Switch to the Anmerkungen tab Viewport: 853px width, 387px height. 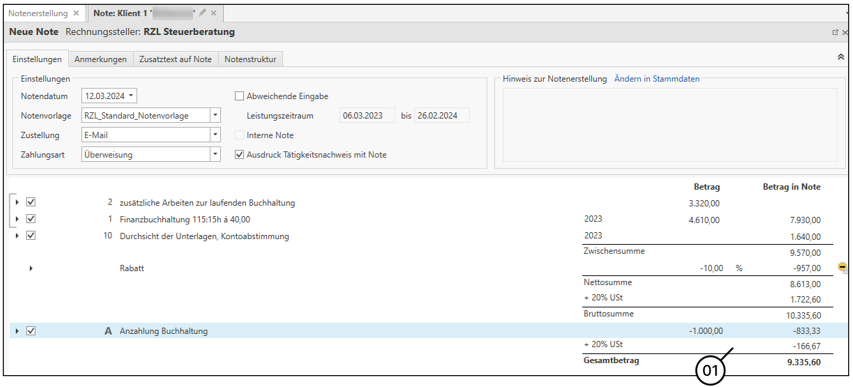[x=101, y=59]
